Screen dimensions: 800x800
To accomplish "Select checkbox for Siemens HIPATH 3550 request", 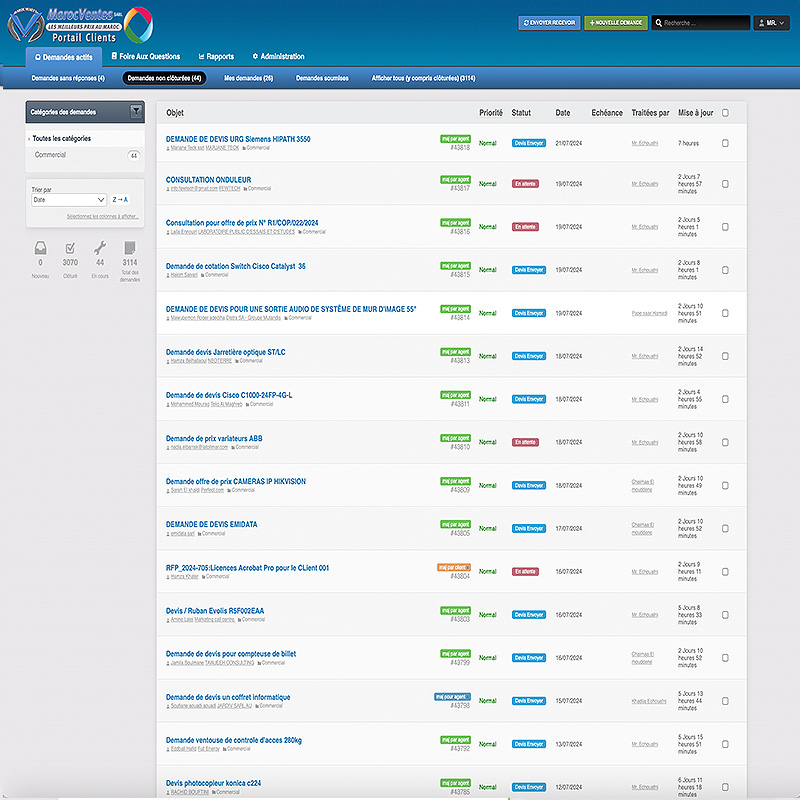I will coord(726,143).
